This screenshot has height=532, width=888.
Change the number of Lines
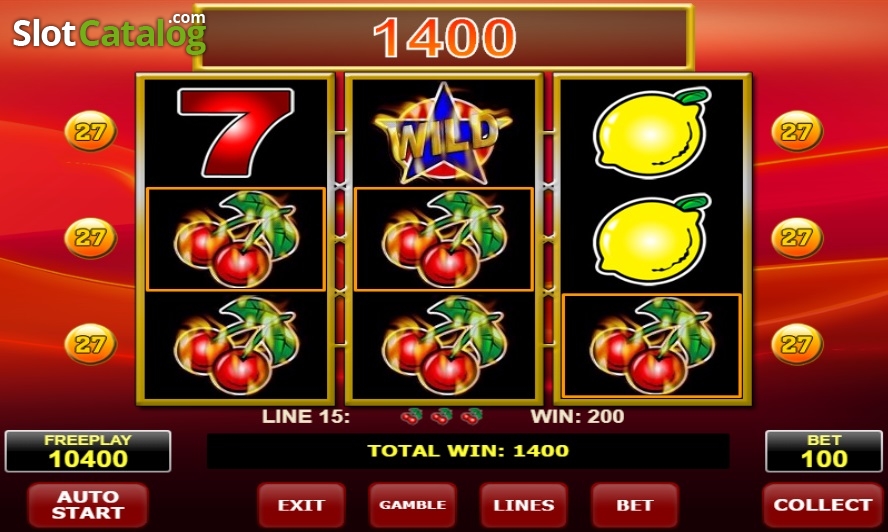[524, 505]
